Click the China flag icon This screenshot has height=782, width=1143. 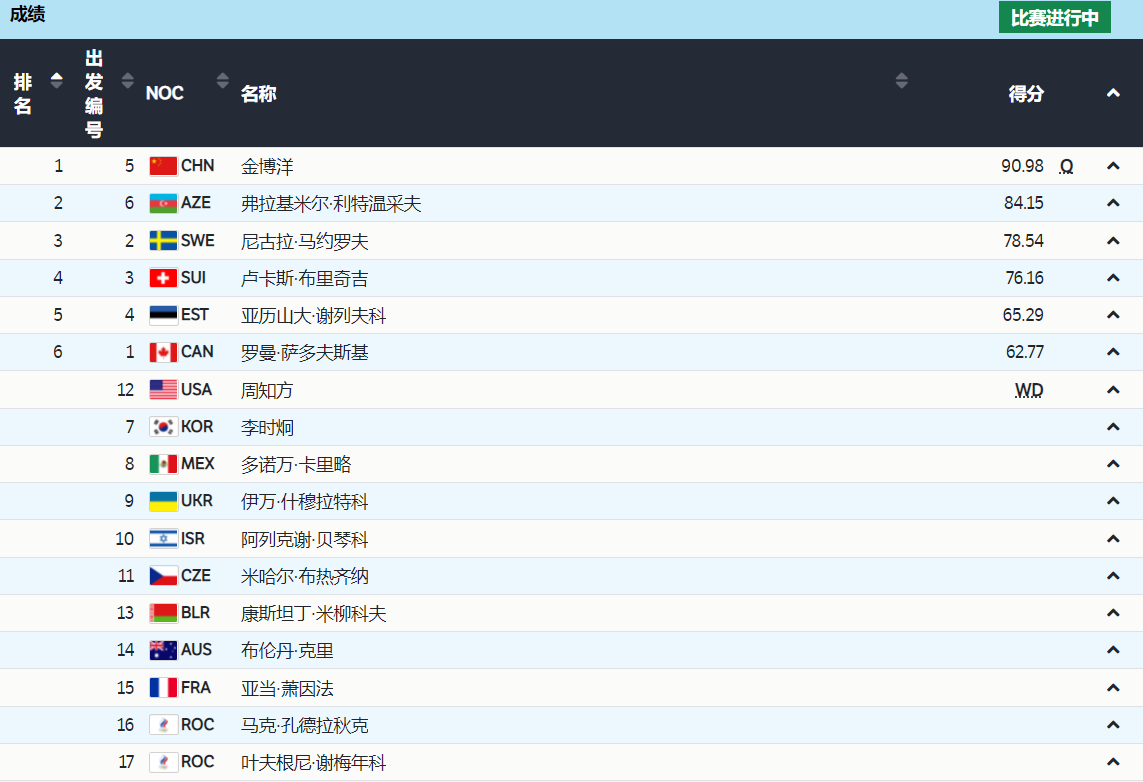(163, 166)
